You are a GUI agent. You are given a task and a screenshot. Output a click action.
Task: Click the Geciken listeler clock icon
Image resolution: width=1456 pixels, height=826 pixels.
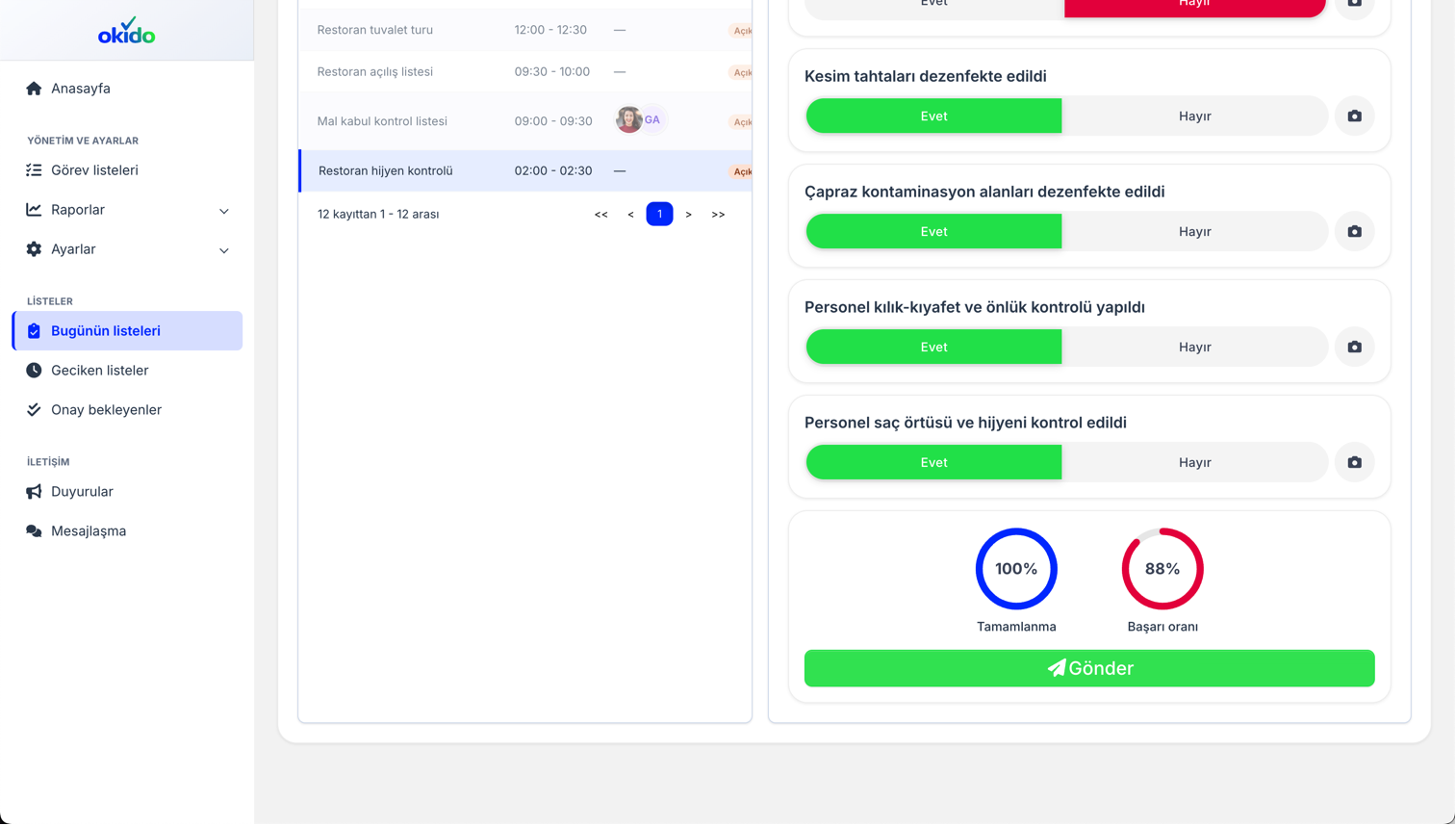pyautogui.click(x=34, y=371)
